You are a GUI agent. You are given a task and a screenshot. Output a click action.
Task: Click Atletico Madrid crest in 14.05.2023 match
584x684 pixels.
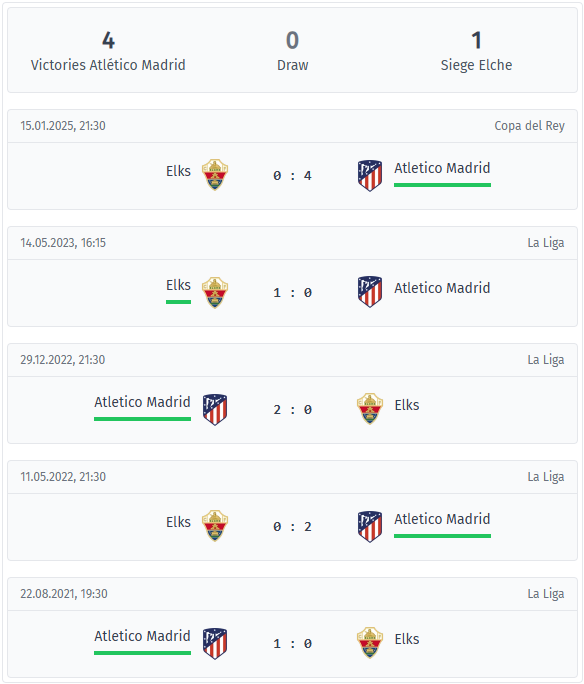tap(370, 292)
